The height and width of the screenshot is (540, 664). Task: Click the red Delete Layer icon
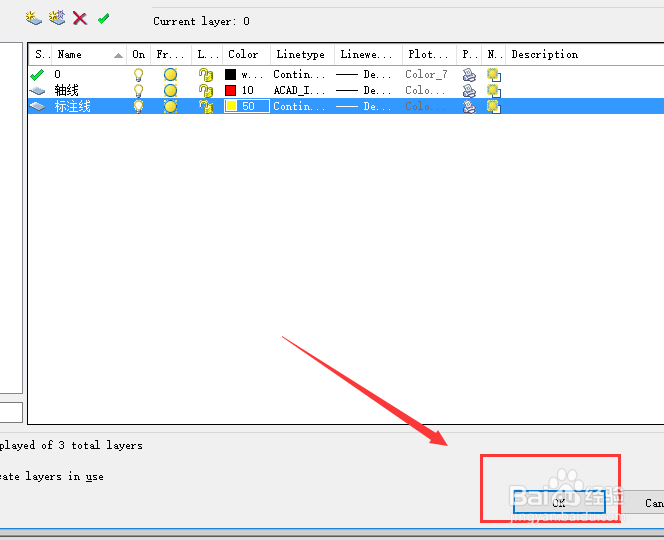(80, 19)
